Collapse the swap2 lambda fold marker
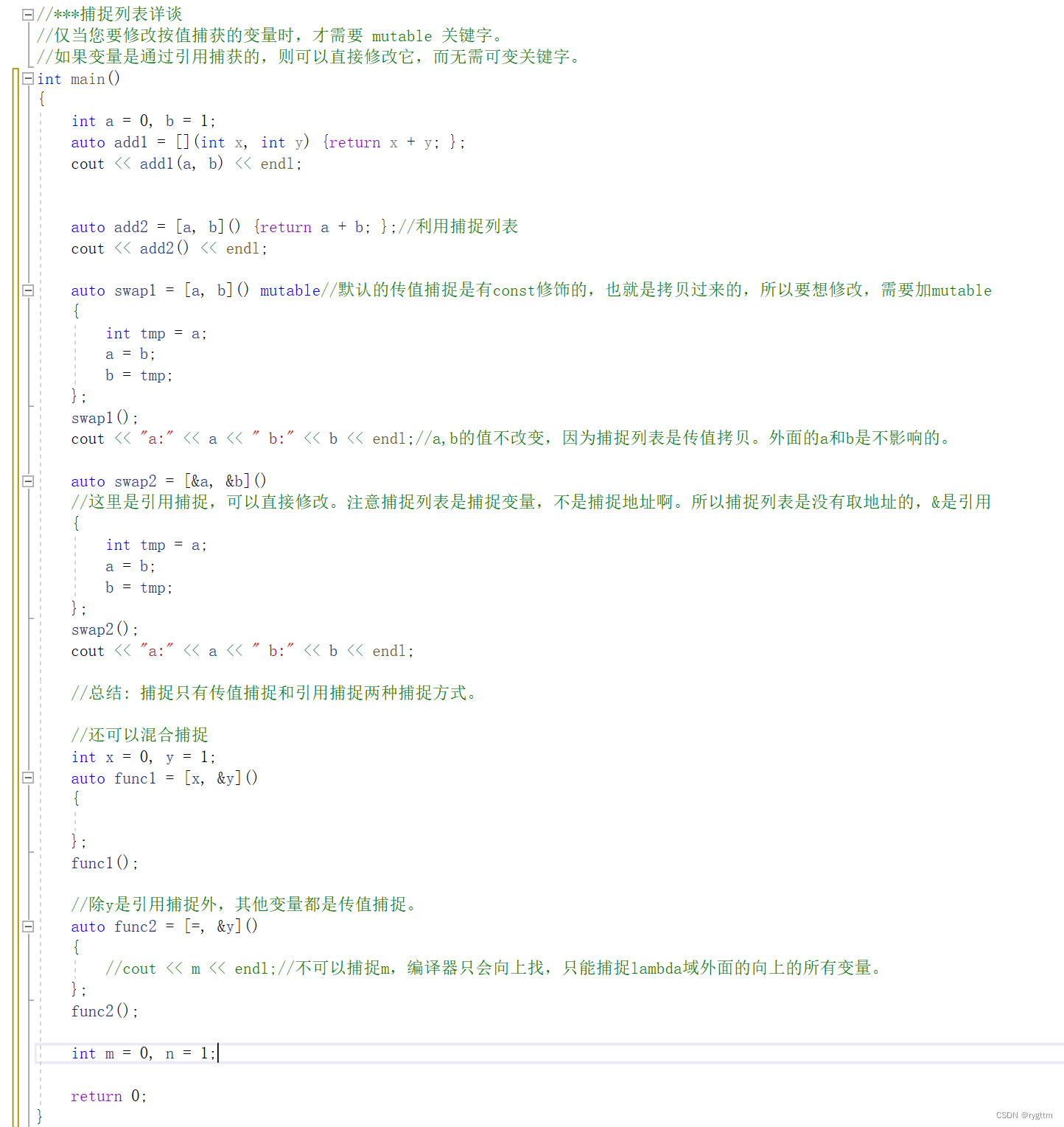 [28, 481]
